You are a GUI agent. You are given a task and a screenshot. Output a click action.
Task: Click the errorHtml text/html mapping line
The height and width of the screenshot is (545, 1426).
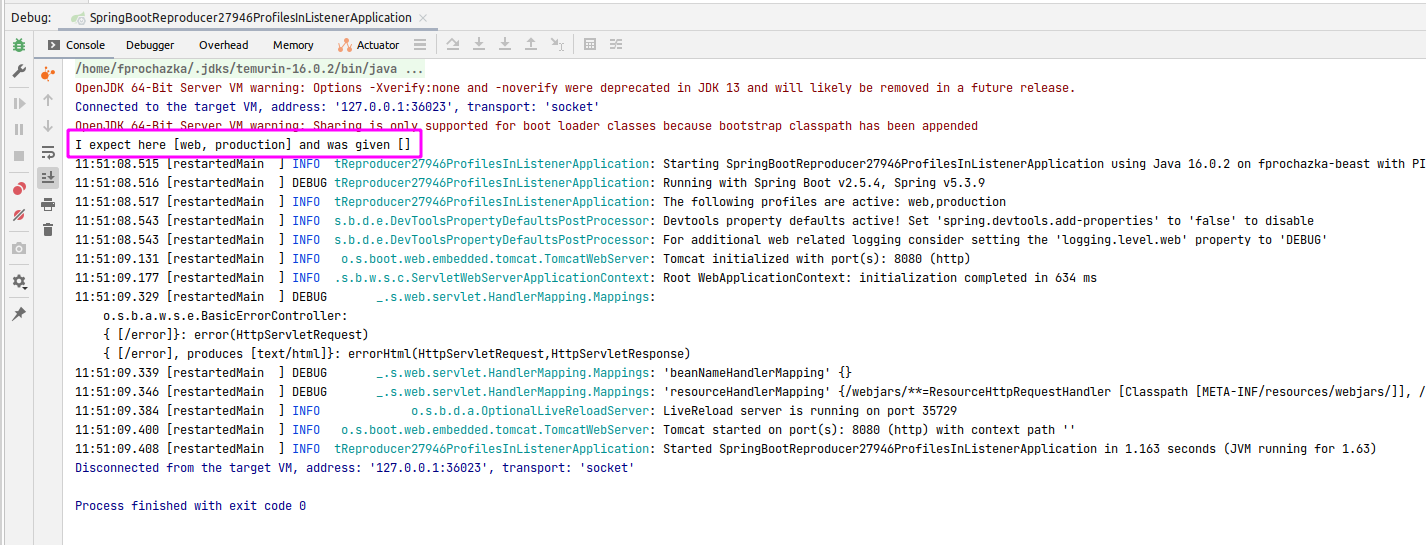397,354
